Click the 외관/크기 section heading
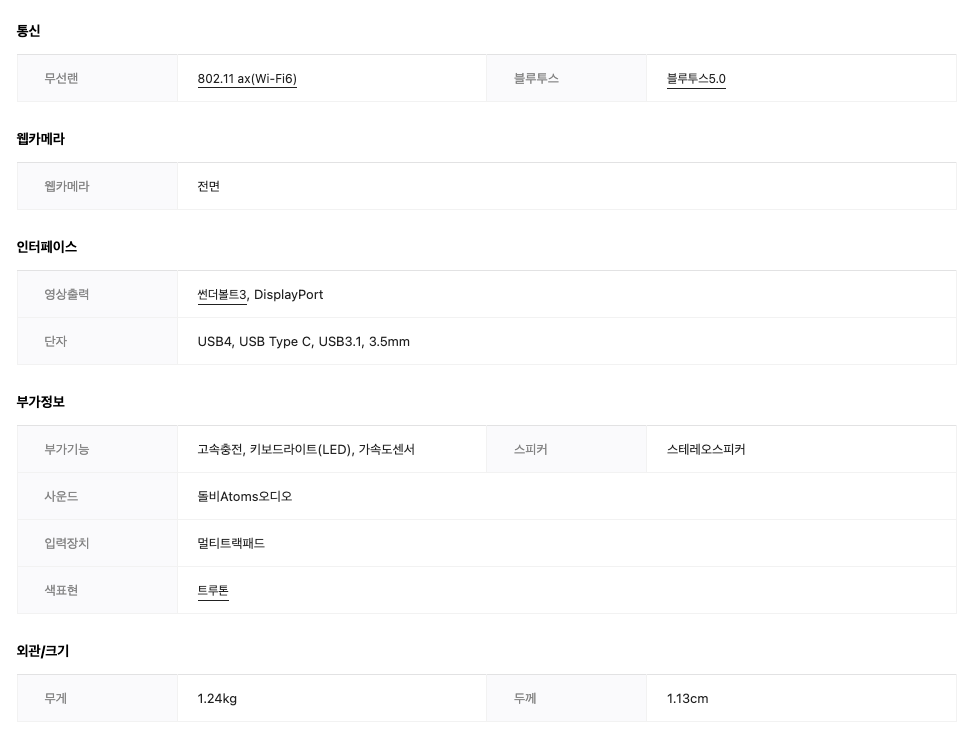Screen dimensions: 973x731 coord(43,651)
